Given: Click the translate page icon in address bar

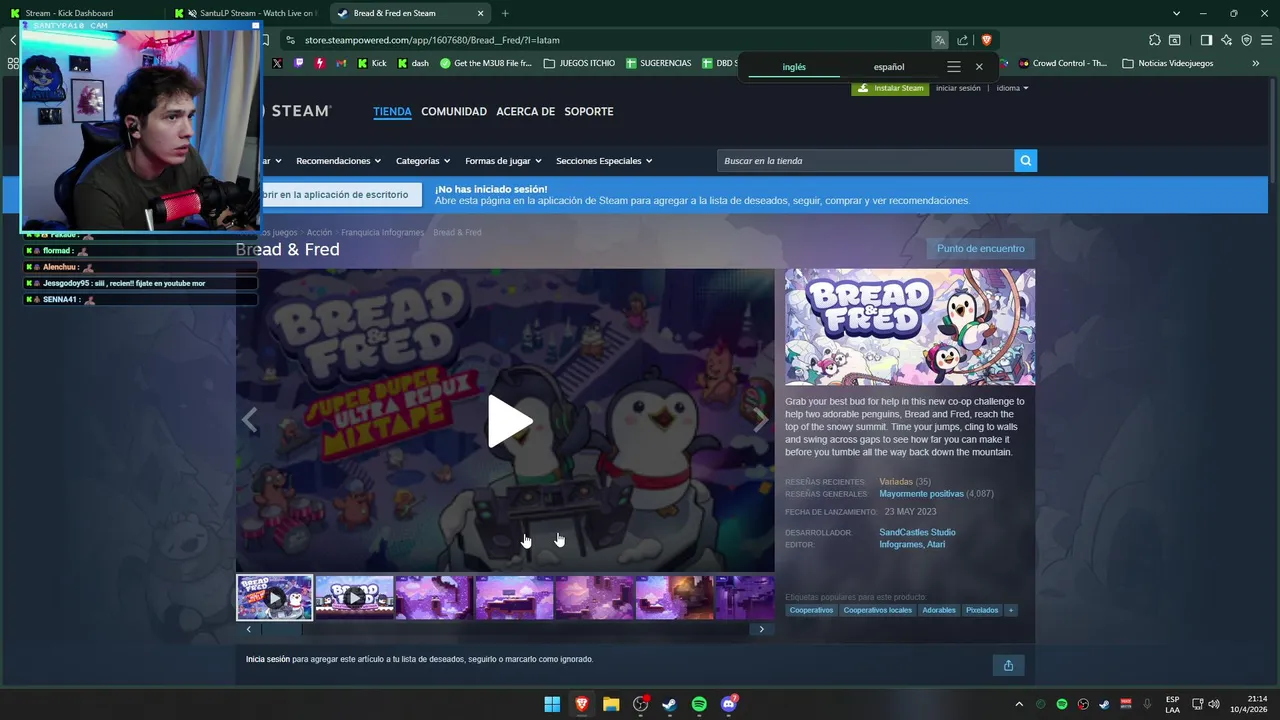Looking at the screenshot, I should click(940, 40).
